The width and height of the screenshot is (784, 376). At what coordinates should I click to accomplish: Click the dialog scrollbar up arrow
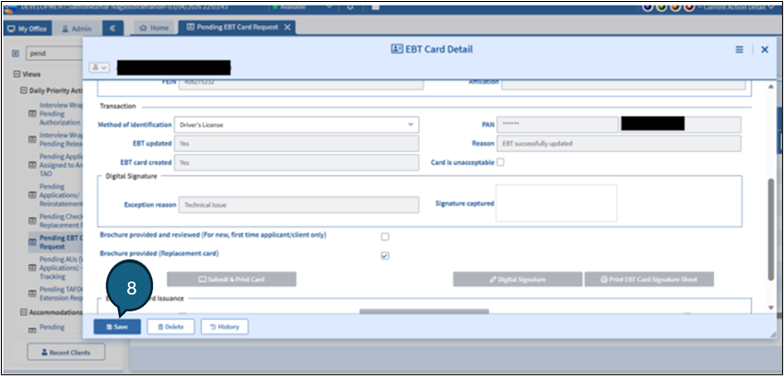click(771, 86)
